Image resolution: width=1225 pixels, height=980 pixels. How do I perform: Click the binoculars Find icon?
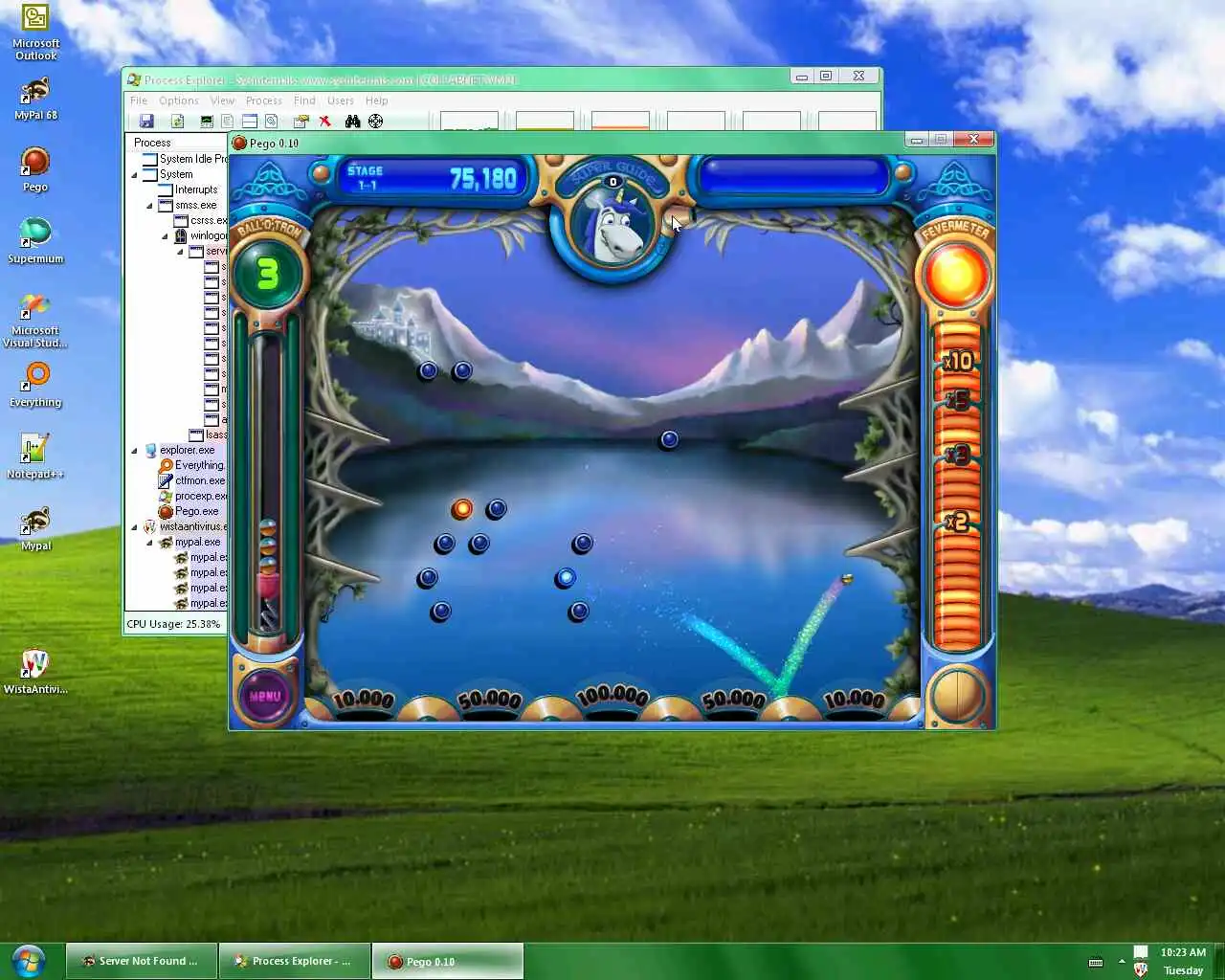352,122
